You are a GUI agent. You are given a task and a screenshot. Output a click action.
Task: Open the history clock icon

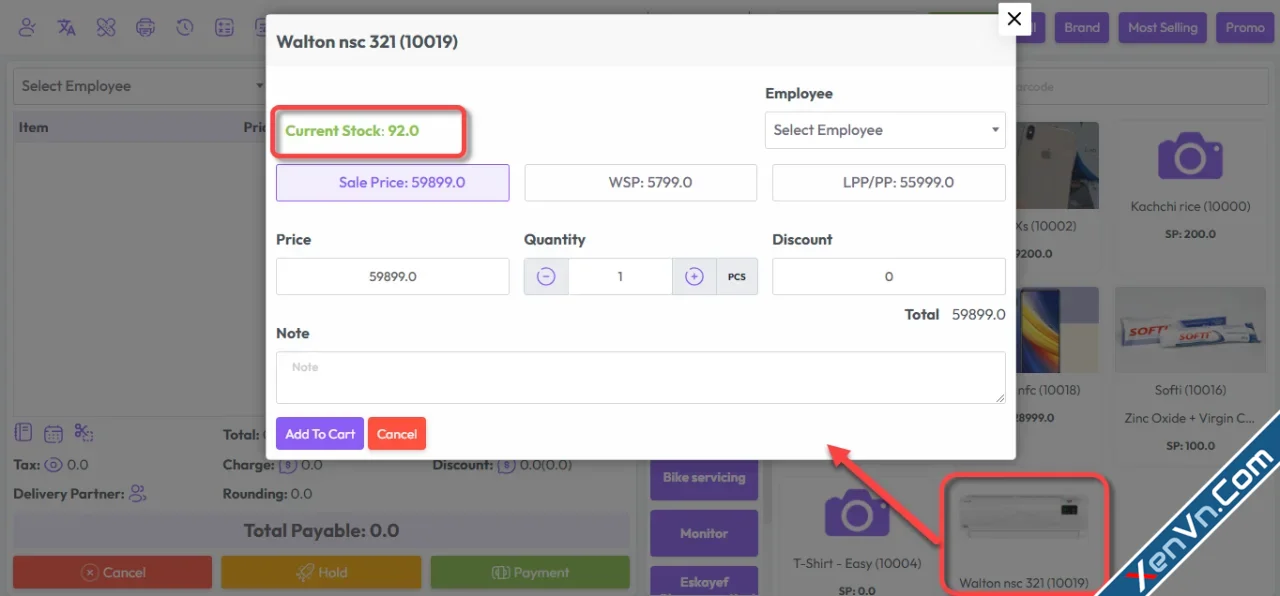click(x=185, y=28)
